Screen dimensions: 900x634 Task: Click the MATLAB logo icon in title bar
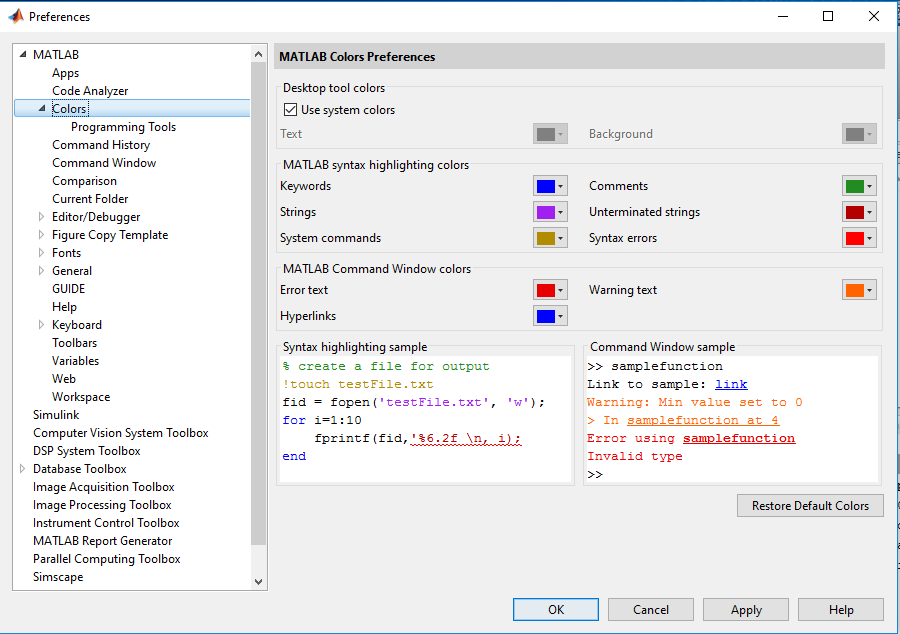pos(15,17)
